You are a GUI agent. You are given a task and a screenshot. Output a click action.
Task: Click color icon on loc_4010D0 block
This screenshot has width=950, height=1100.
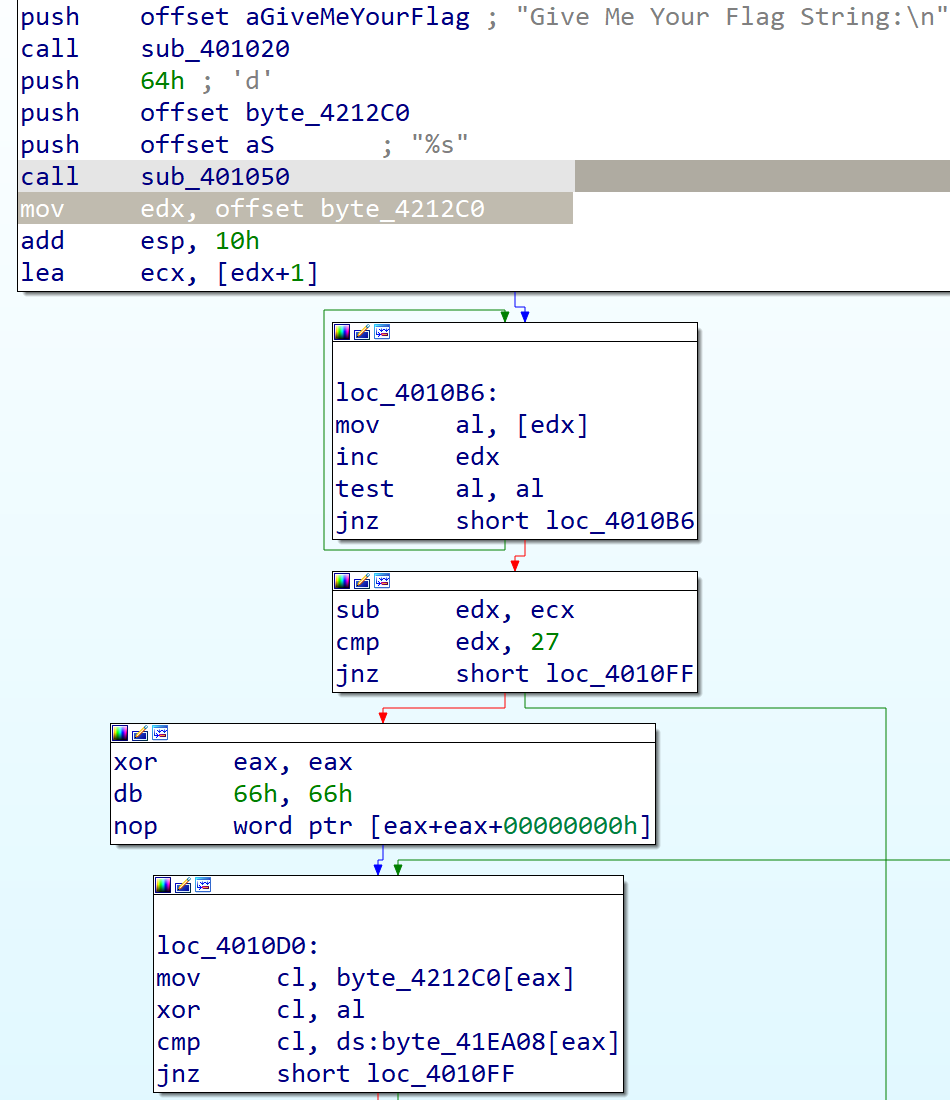165,885
